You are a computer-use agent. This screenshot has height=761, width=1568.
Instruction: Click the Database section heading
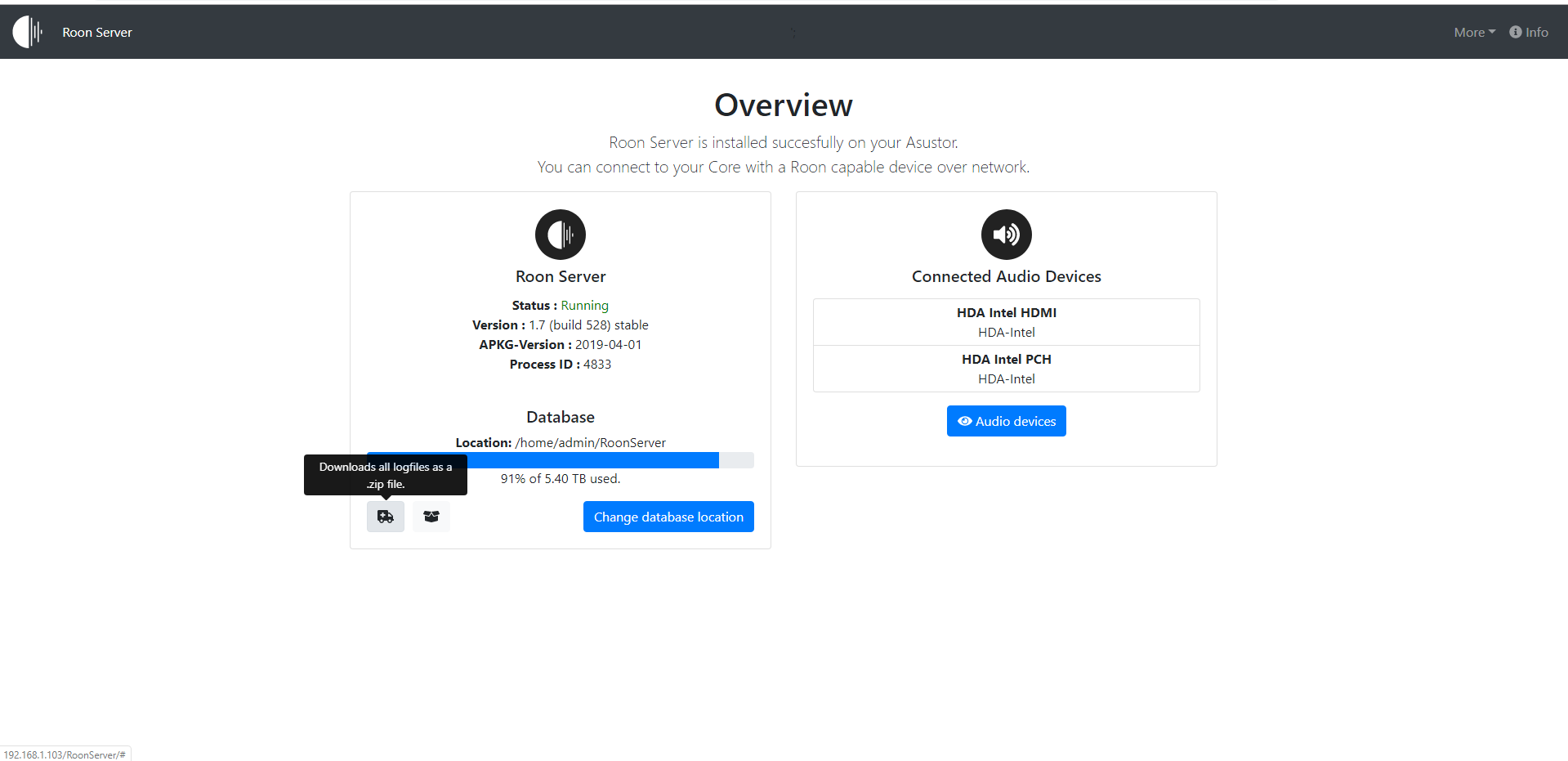(561, 417)
